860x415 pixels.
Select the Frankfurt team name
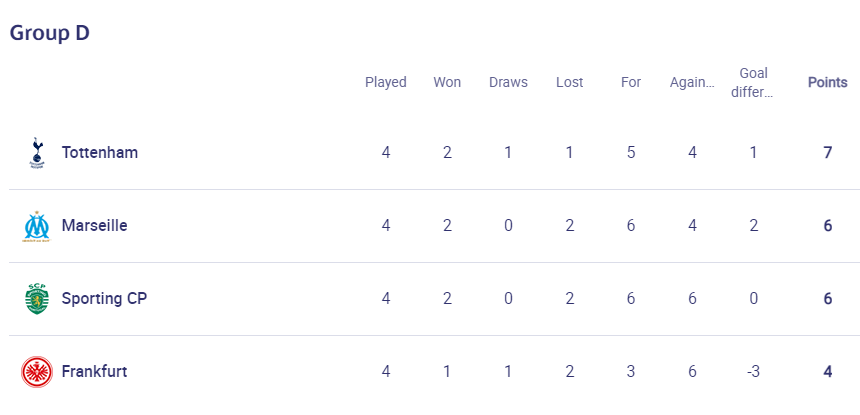click(x=94, y=371)
